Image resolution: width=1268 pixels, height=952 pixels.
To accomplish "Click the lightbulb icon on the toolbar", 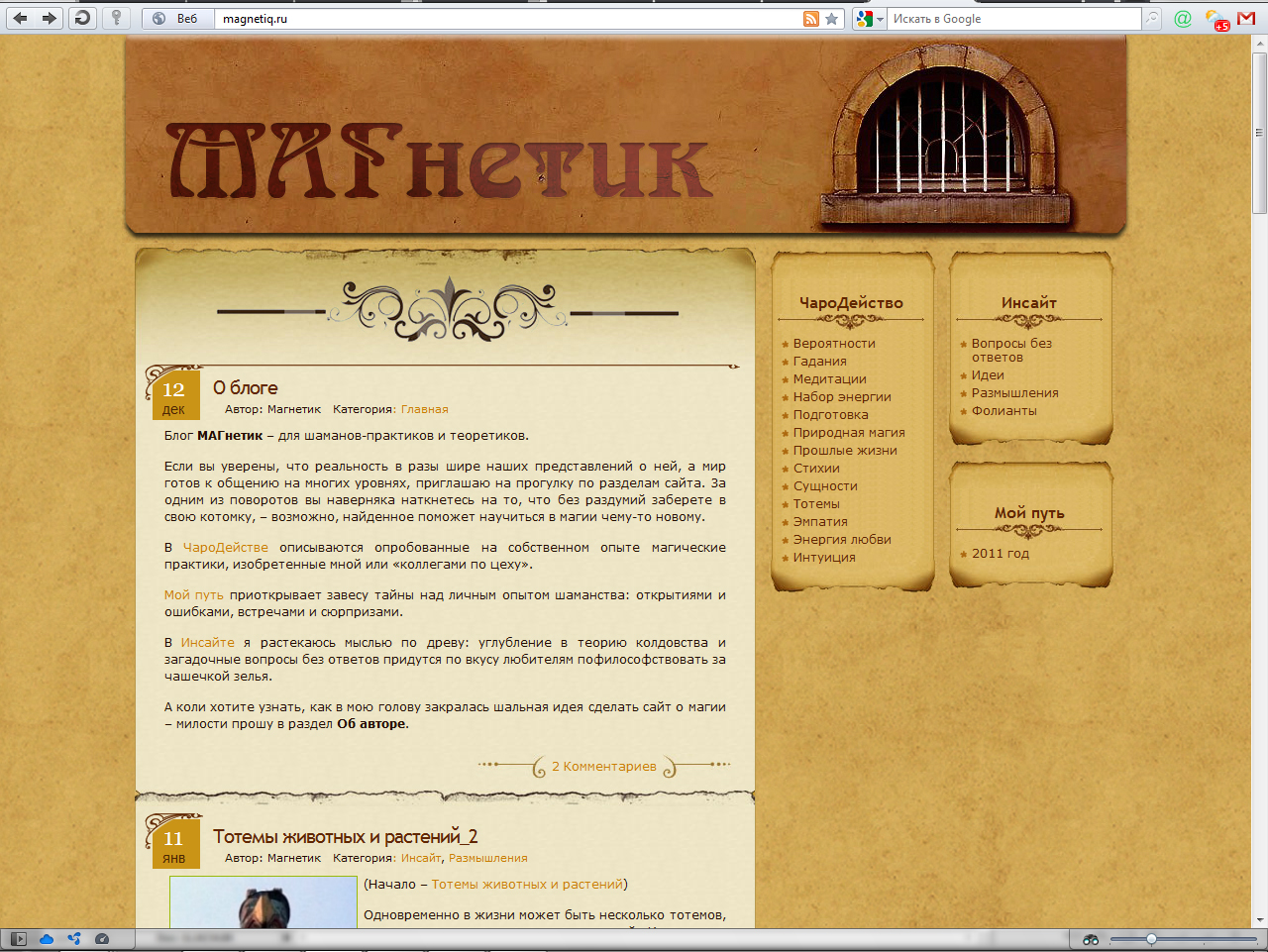I will point(116,18).
